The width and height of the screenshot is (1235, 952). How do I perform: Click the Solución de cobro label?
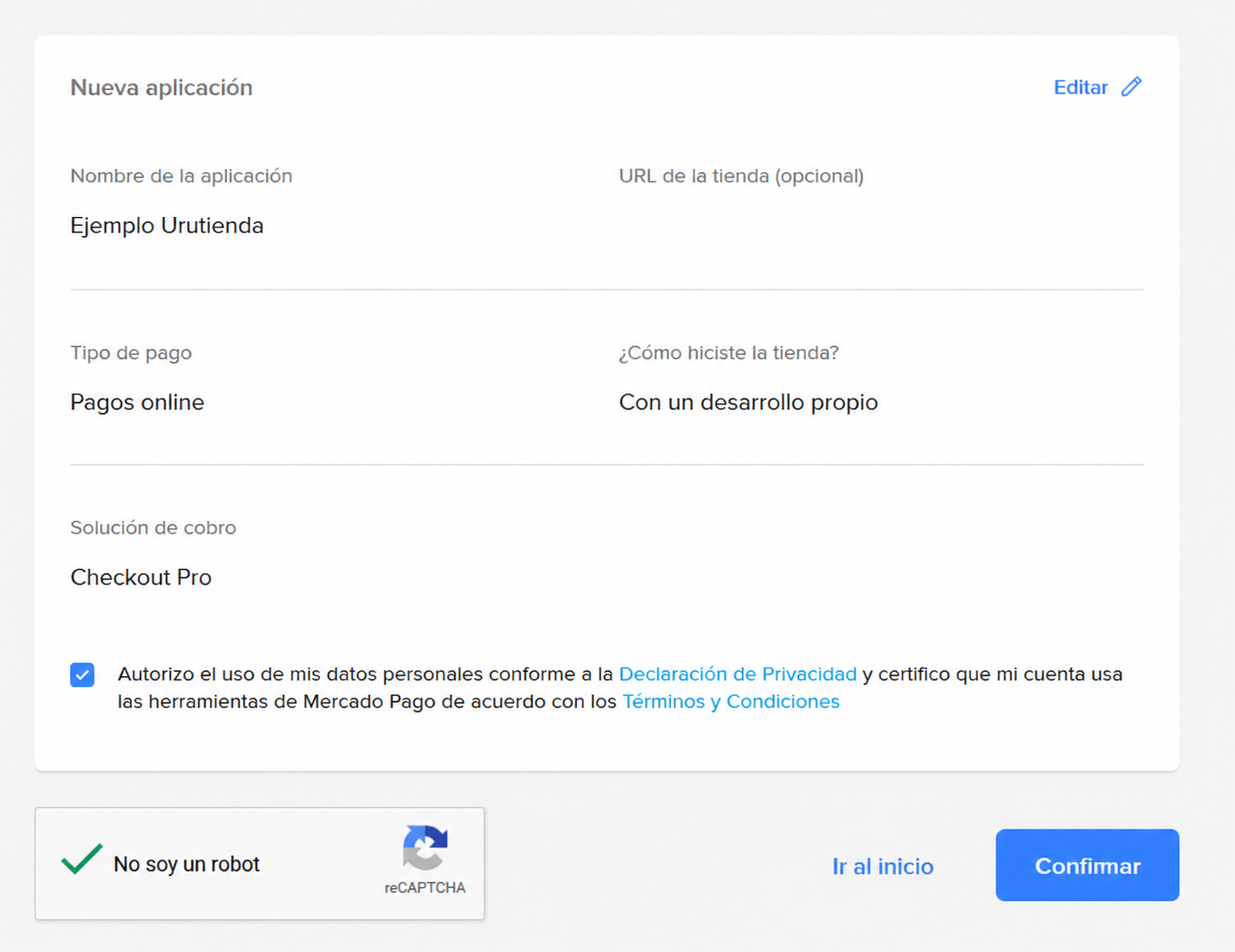[x=153, y=527]
